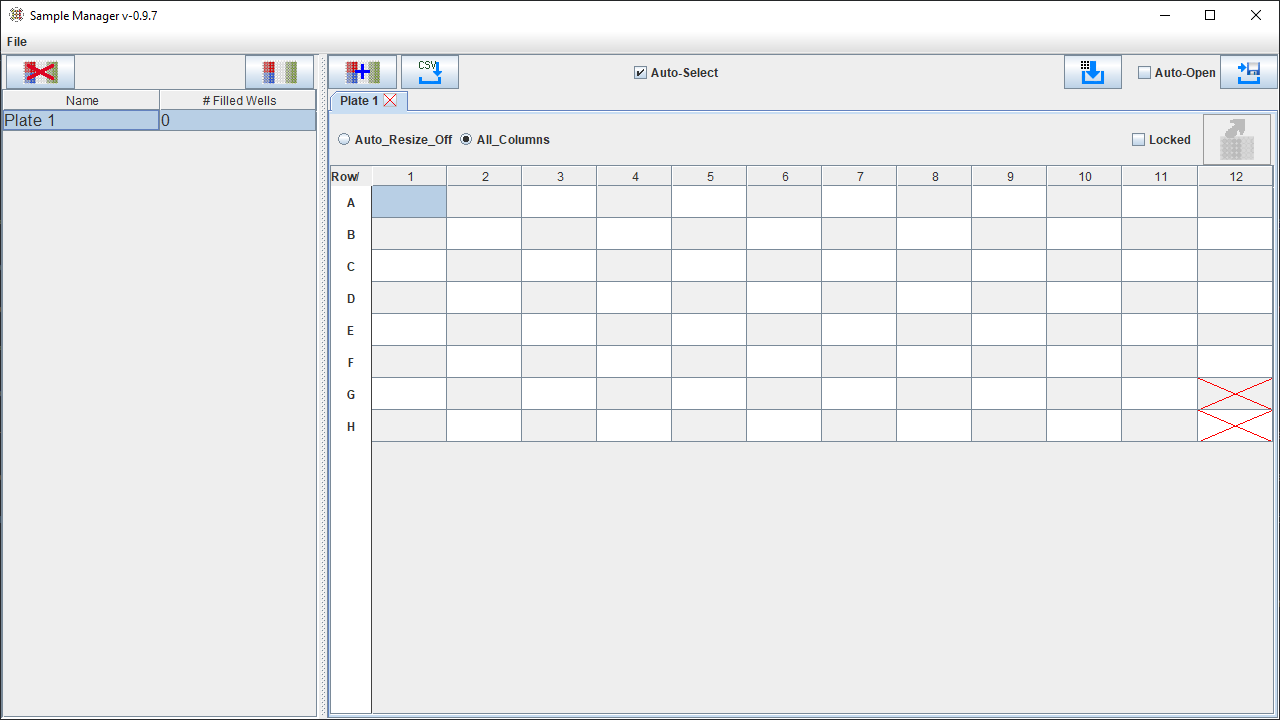Click row label H
This screenshot has width=1280, height=720.
tap(351, 426)
